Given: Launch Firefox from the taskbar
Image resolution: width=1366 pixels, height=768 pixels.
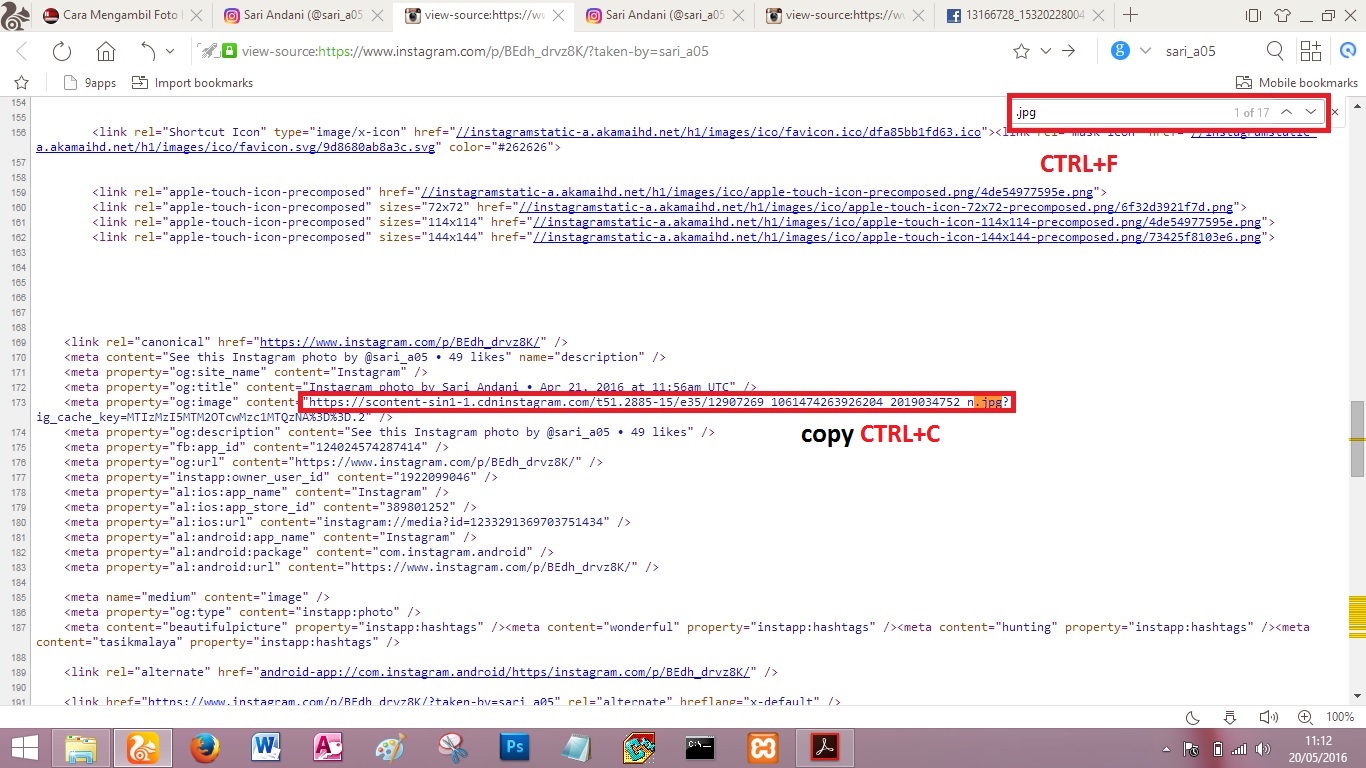Looking at the screenshot, I should (x=205, y=747).
